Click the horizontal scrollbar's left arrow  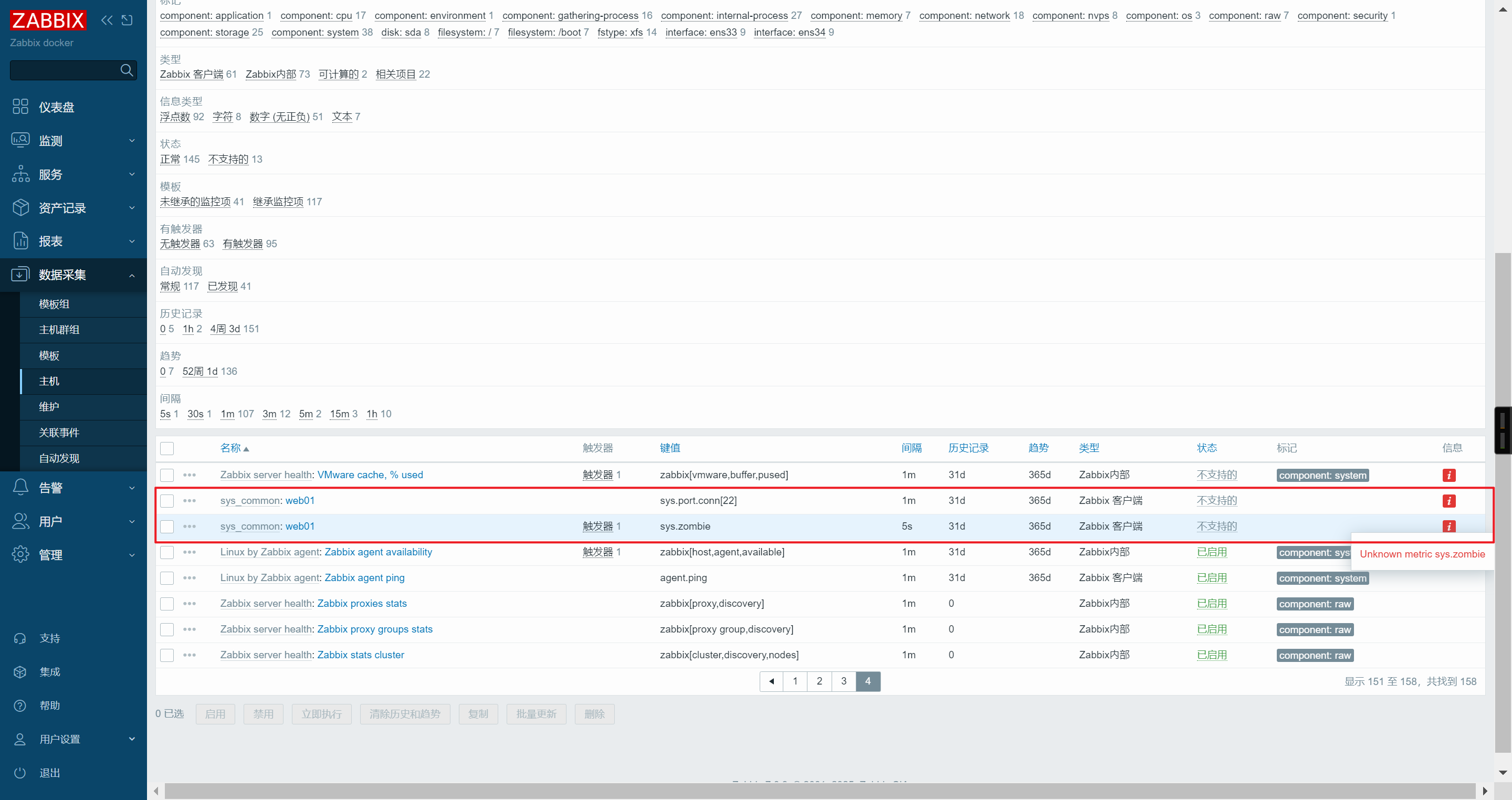point(156,791)
